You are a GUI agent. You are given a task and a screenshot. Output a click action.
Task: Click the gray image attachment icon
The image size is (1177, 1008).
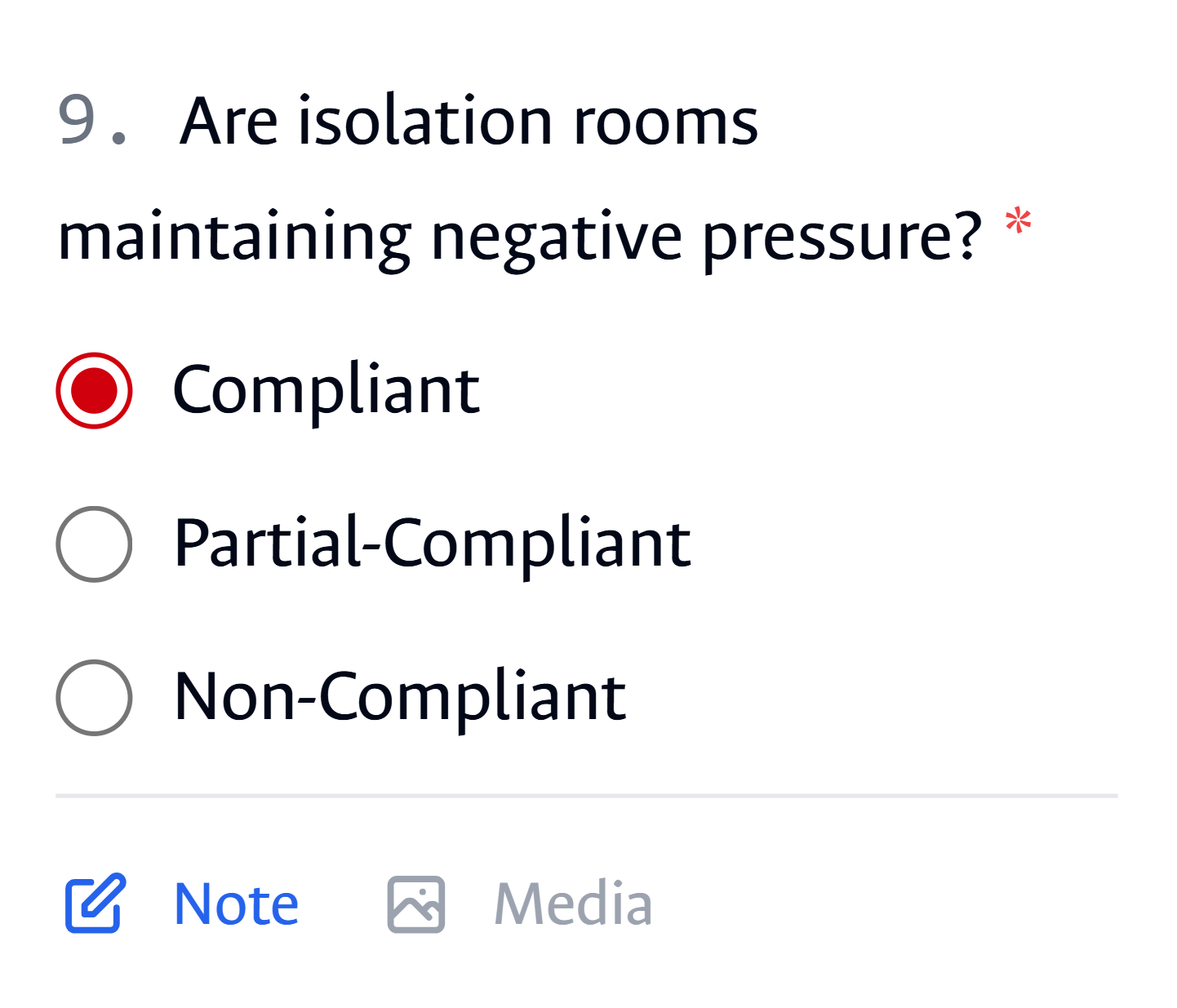coord(415,903)
